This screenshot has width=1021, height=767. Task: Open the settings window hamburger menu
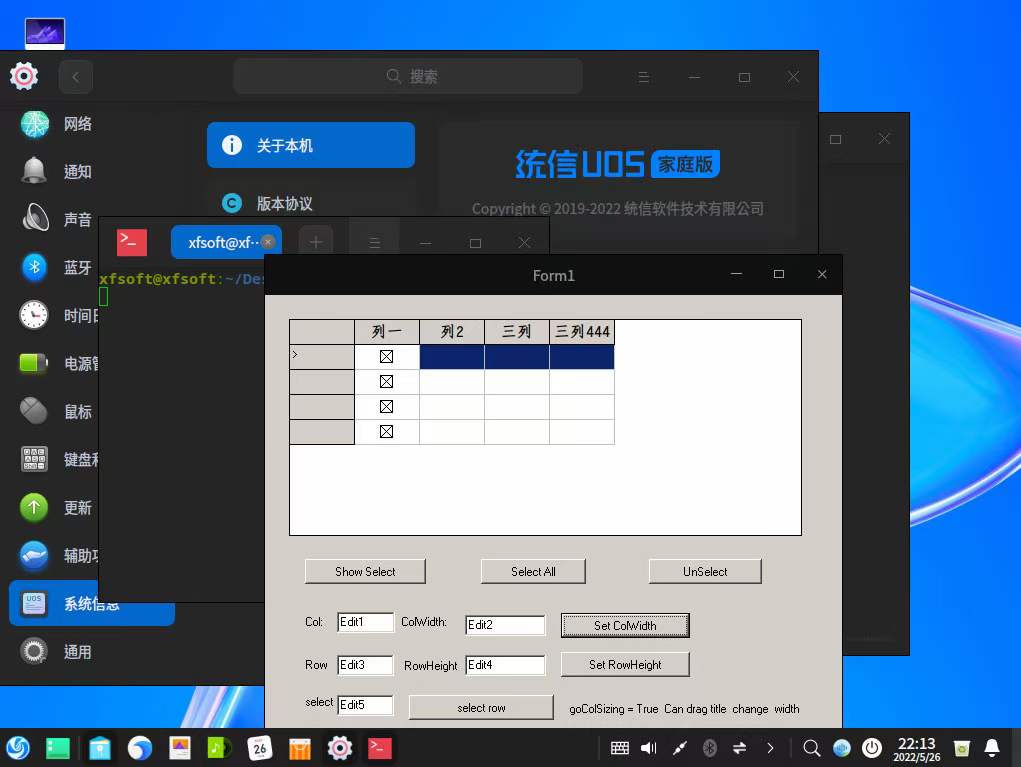click(x=643, y=77)
